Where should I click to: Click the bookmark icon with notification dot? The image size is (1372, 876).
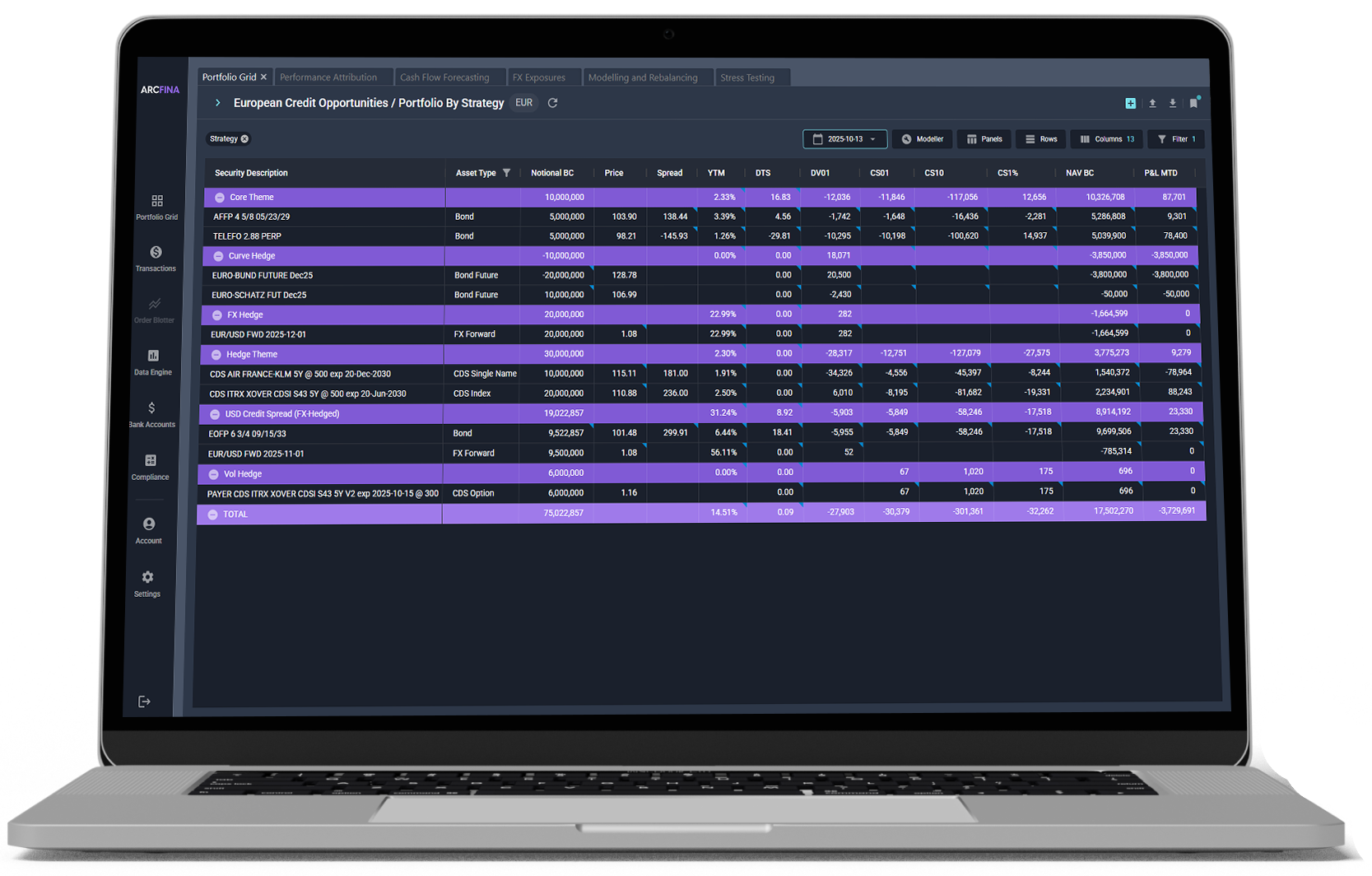click(1194, 103)
